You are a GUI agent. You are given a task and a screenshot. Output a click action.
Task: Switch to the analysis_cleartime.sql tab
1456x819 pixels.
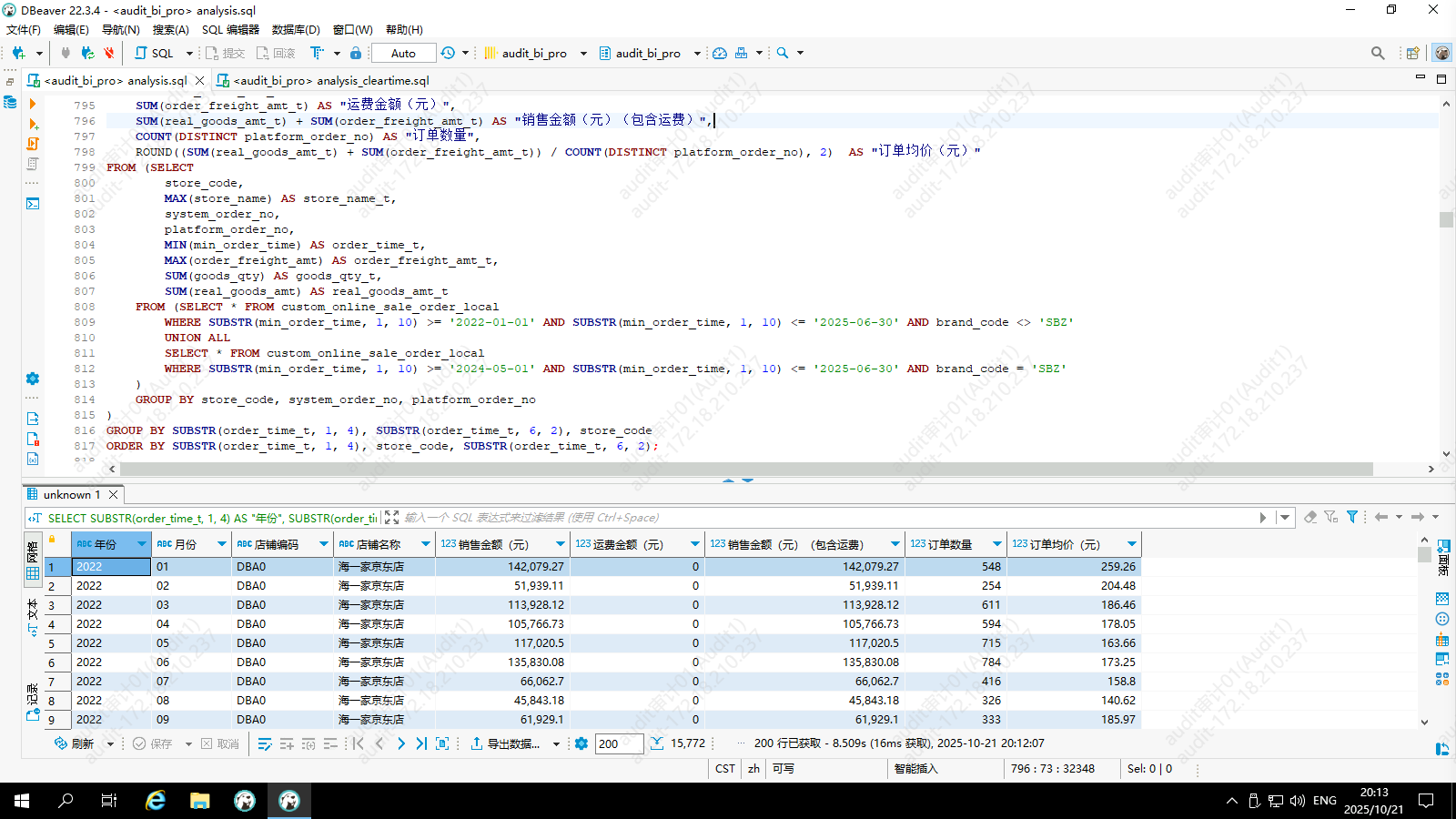click(x=330, y=81)
